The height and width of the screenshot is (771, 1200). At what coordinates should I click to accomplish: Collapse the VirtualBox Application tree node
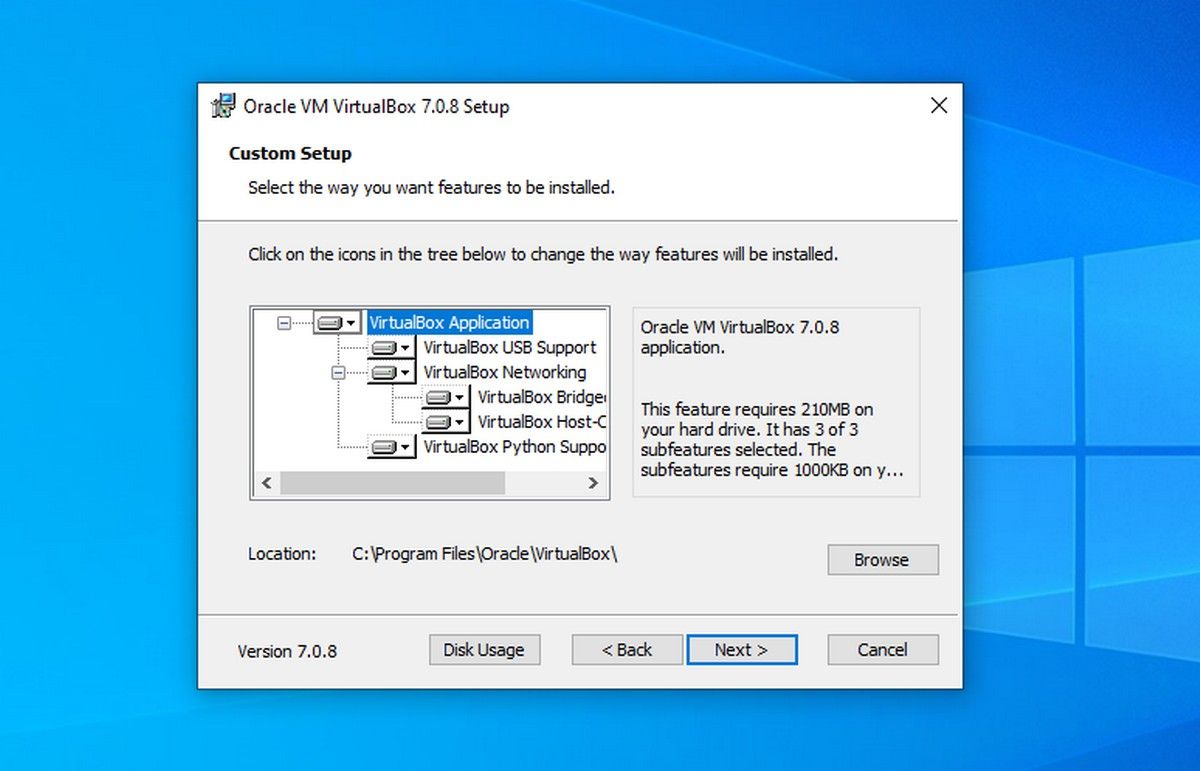coord(283,322)
